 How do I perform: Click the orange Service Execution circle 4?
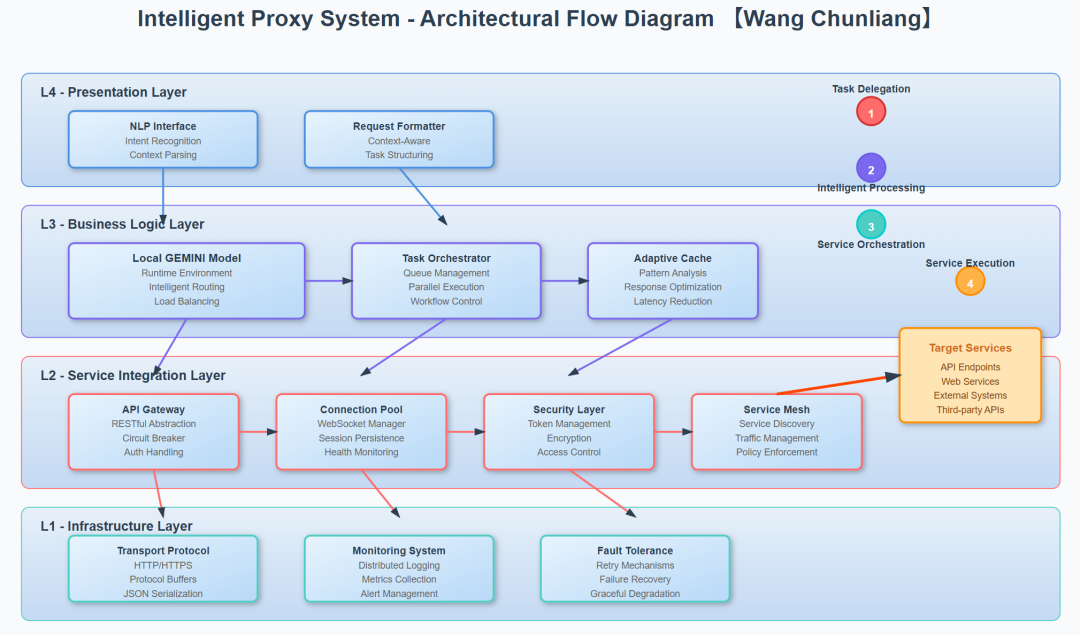970,281
